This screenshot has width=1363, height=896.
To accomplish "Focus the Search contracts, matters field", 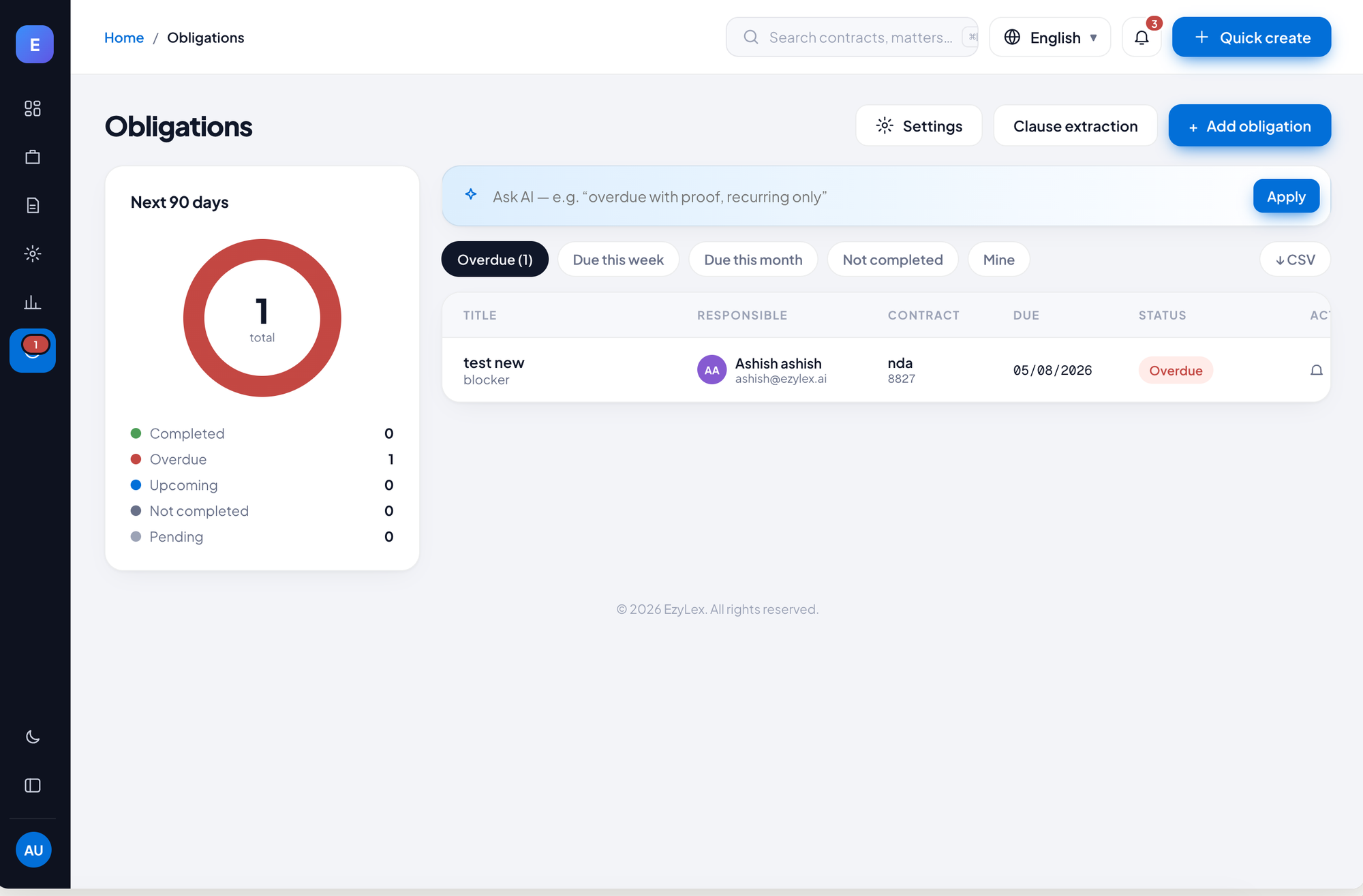I will [x=852, y=37].
